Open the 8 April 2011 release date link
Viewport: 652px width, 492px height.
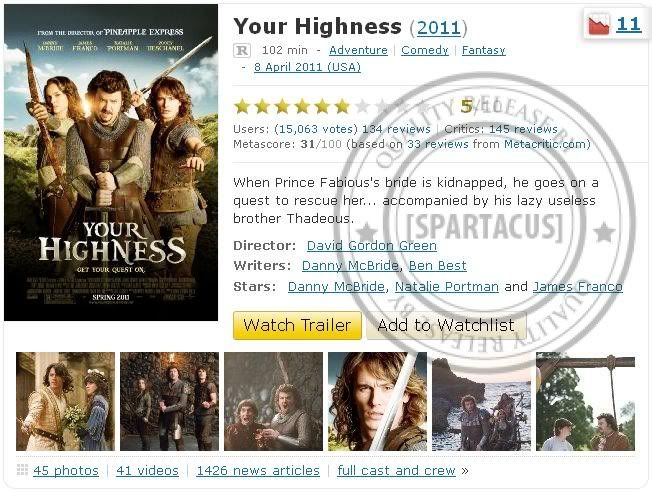[x=307, y=67]
